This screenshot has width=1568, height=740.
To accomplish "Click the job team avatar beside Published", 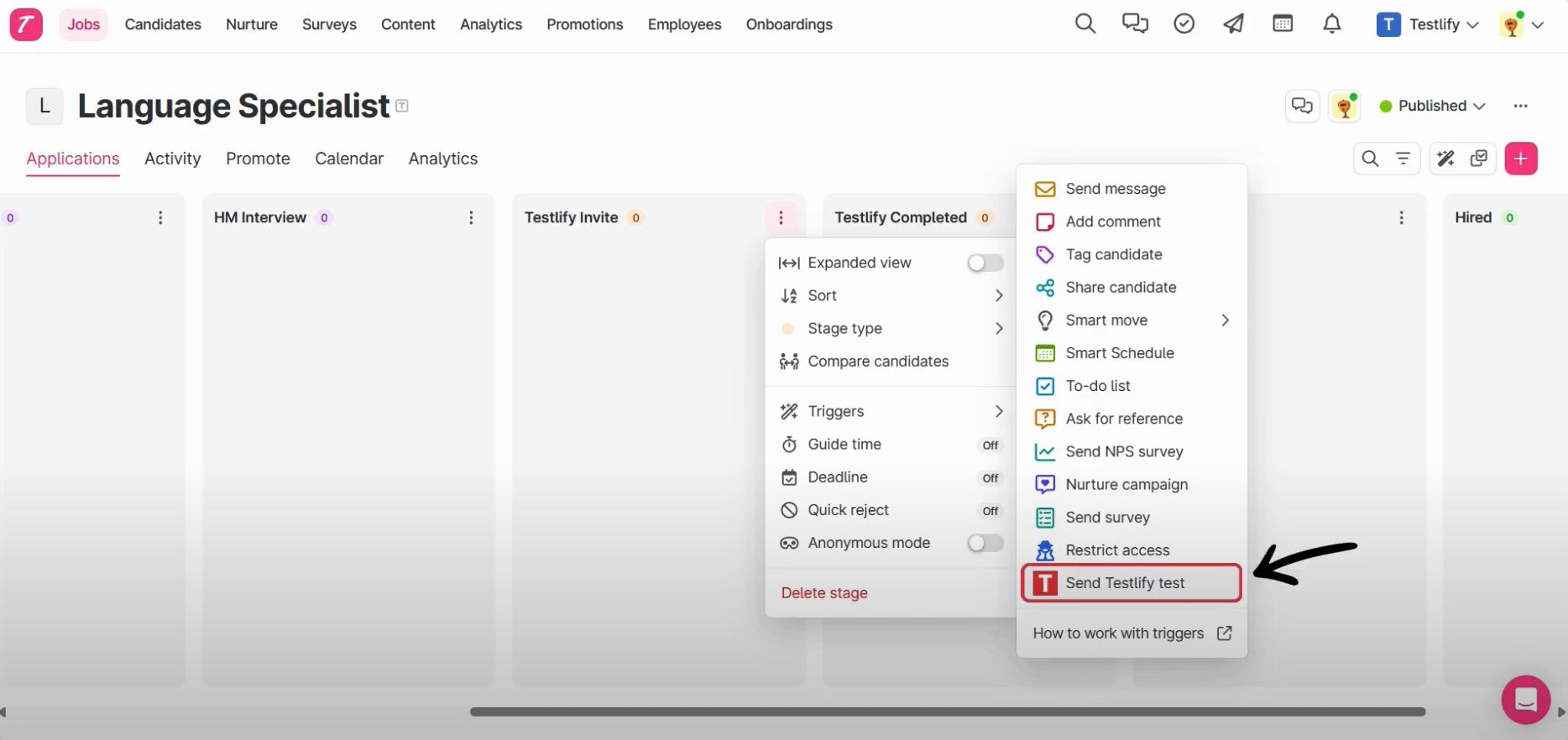I will point(1345,106).
